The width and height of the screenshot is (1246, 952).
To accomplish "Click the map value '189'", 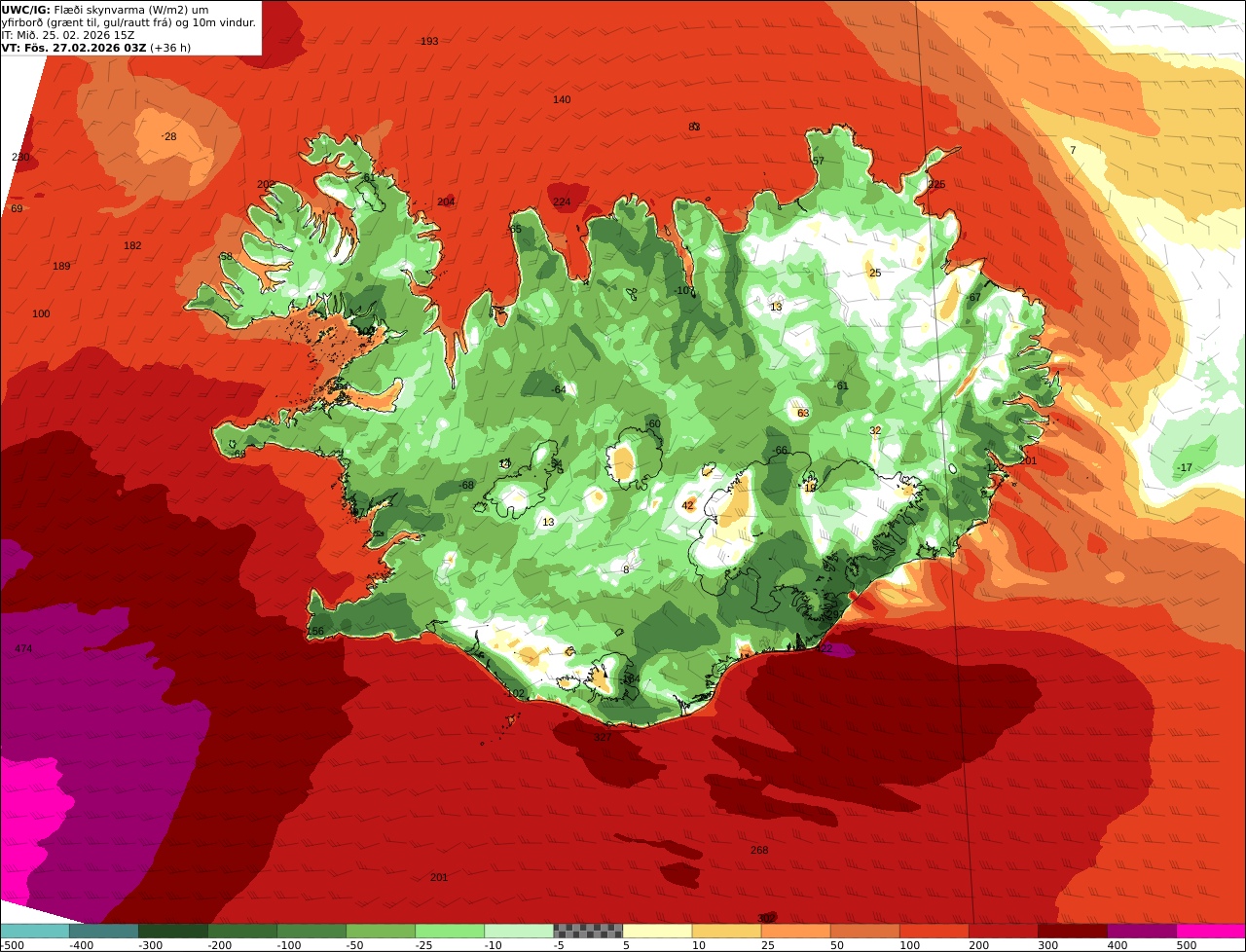I will [61, 266].
